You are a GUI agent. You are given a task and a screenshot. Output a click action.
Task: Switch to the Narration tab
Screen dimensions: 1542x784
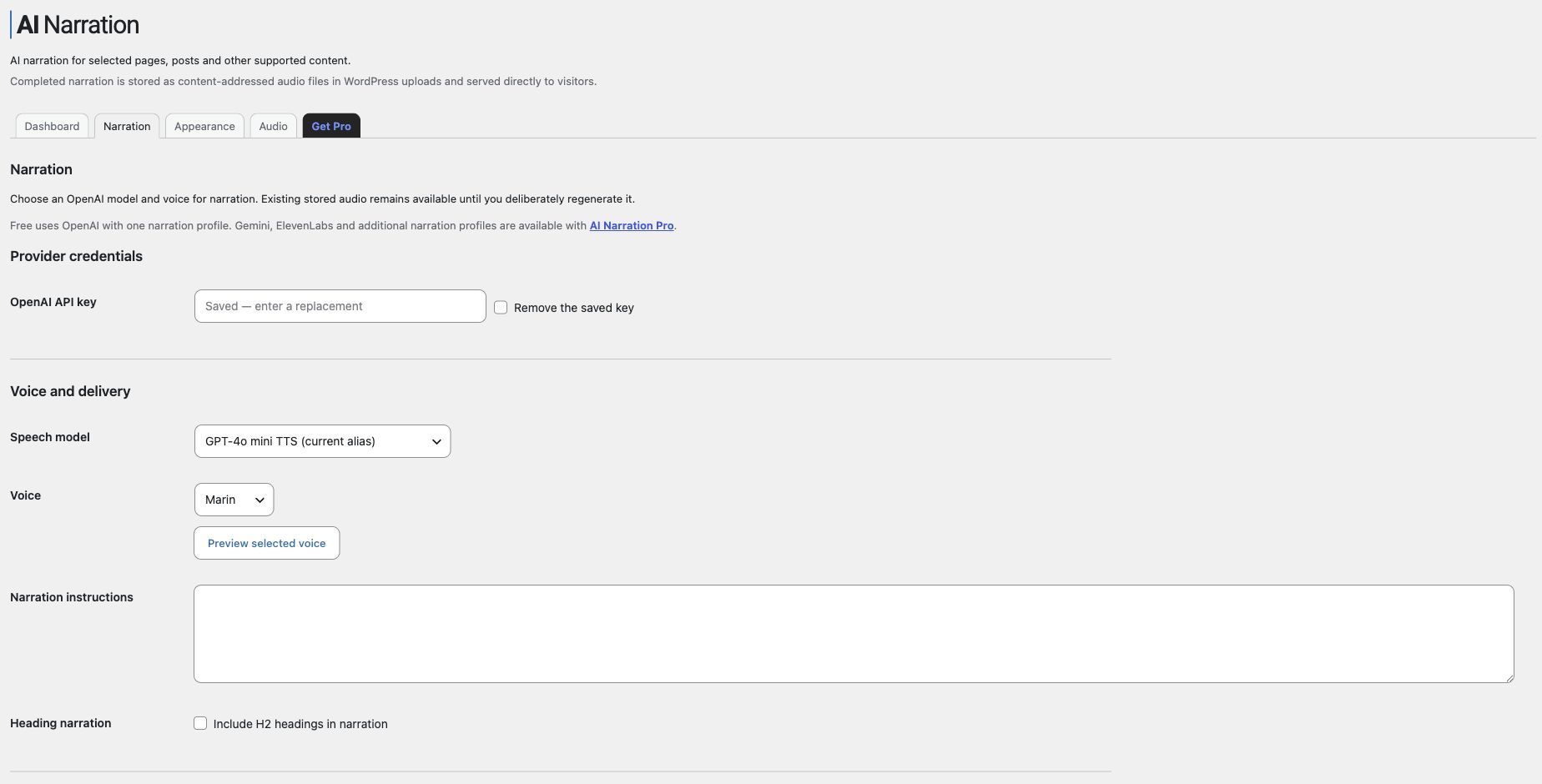pyautogui.click(x=127, y=126)
